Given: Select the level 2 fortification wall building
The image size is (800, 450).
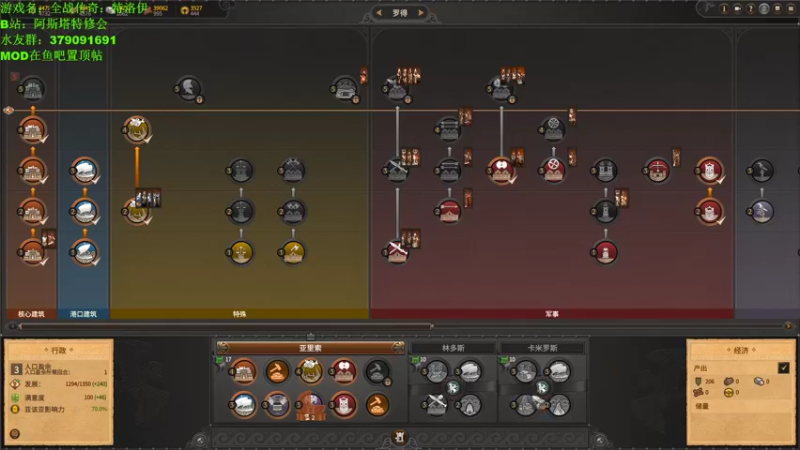Looking at the screenshot, I should click(709, 211).
